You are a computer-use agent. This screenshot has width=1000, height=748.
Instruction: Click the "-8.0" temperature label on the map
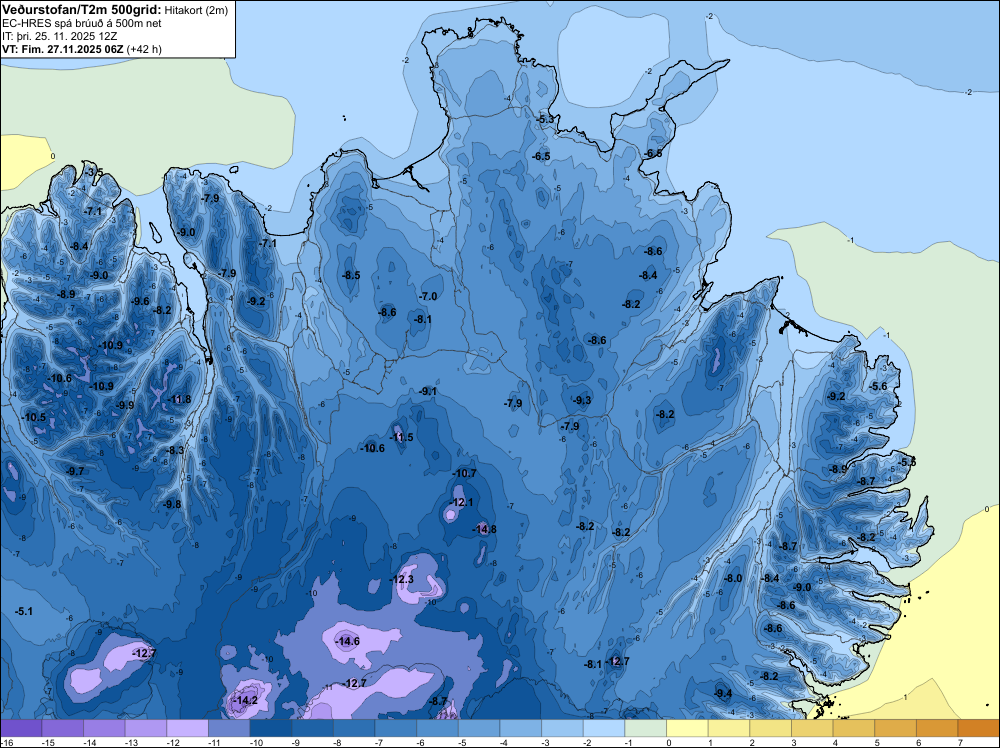point(733,578)
